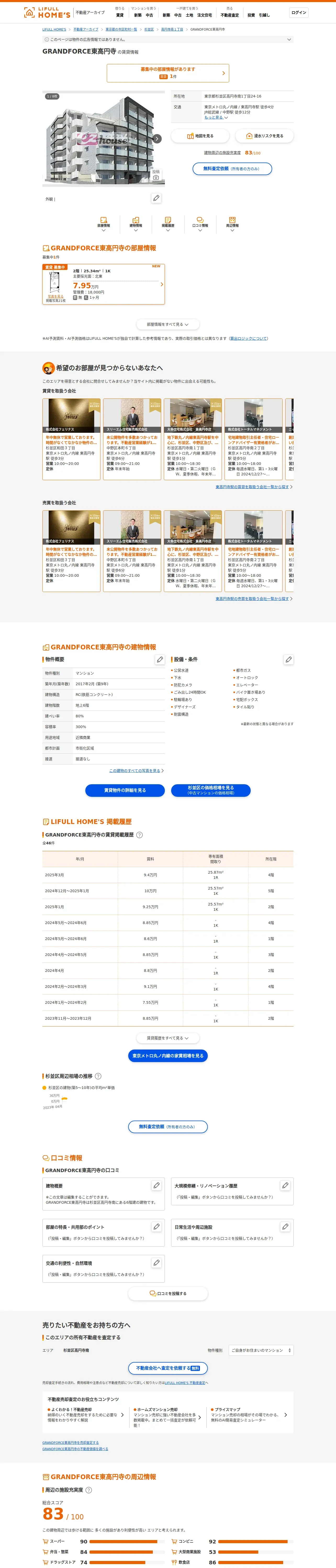Viewport: 336px width, 1568px height.
Task: Open 賃貸 in the top navigation
Action: [x=120, y=15]
